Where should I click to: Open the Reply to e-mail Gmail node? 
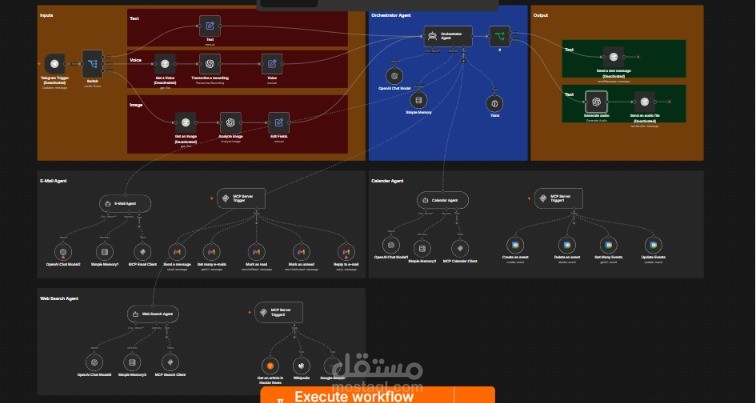(x=346, y=252)
